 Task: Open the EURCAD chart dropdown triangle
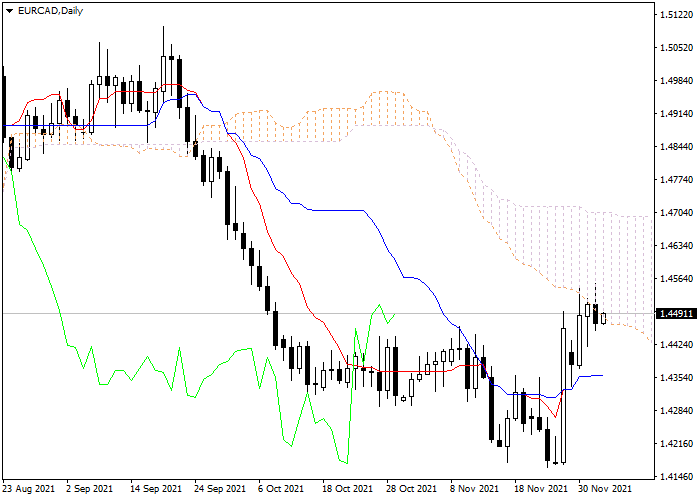pos(9,11)
